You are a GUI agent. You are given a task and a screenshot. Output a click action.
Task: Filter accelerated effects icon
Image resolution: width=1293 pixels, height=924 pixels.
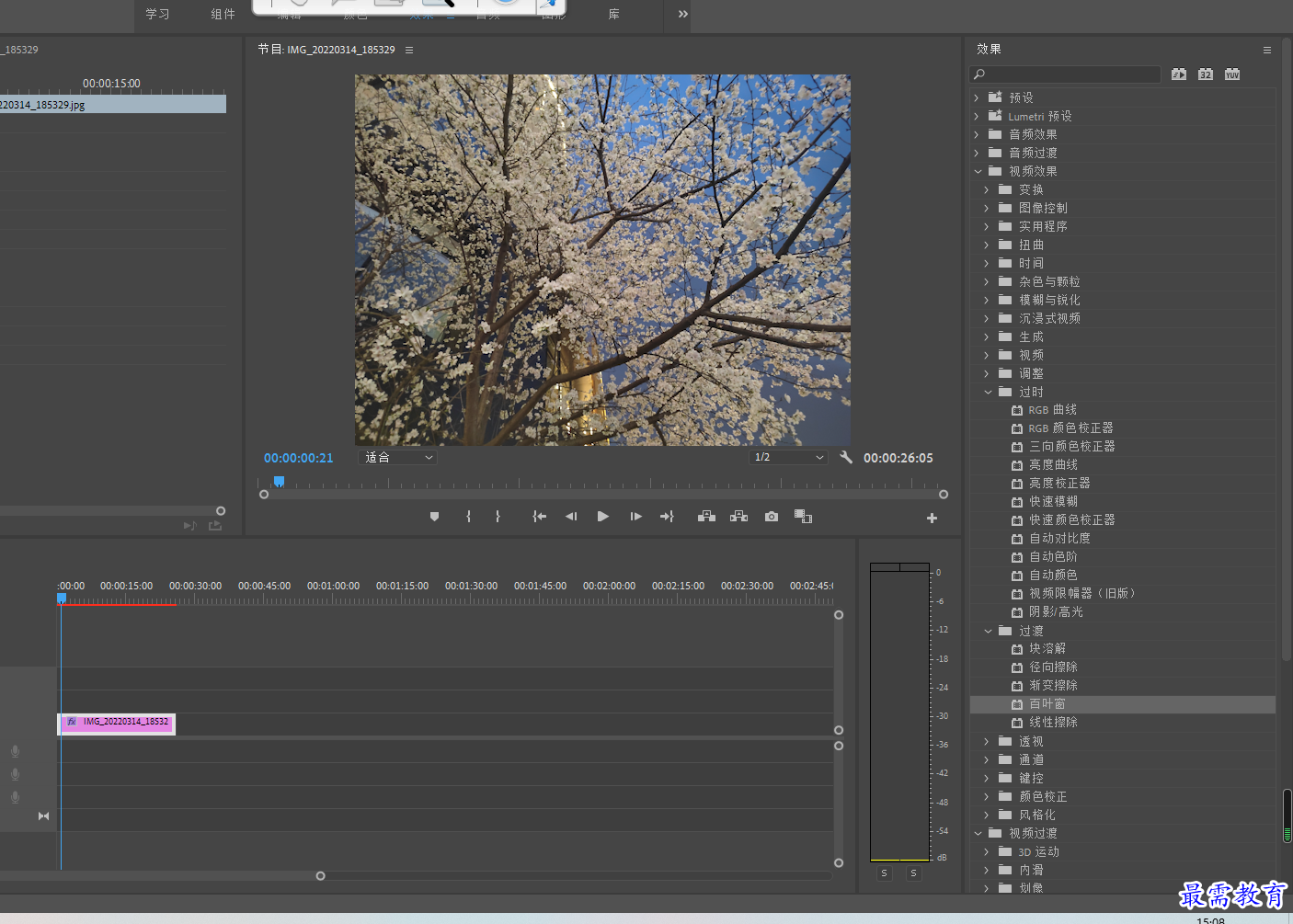(1179, 74)
